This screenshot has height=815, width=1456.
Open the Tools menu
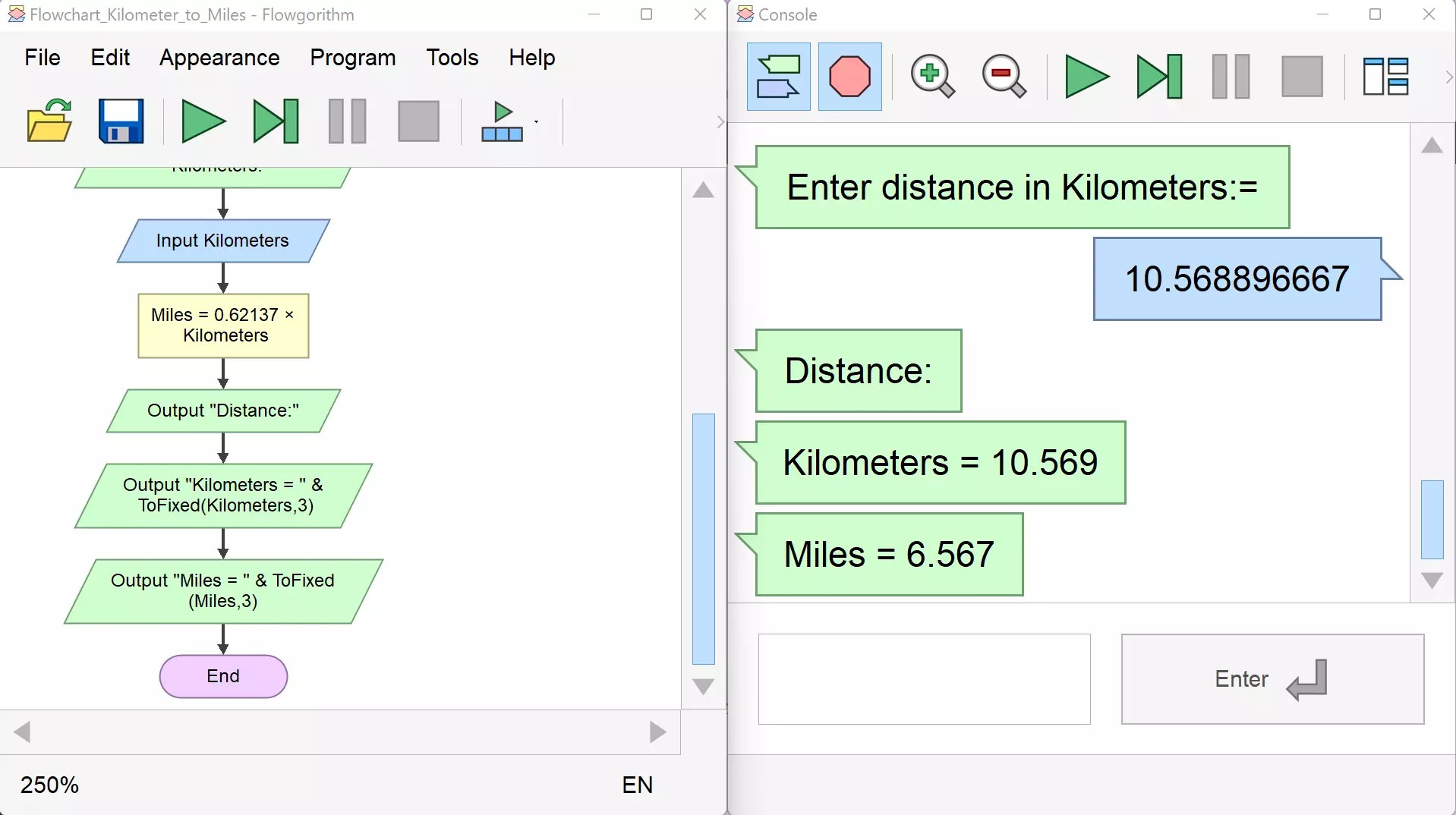tap(452, 57)
